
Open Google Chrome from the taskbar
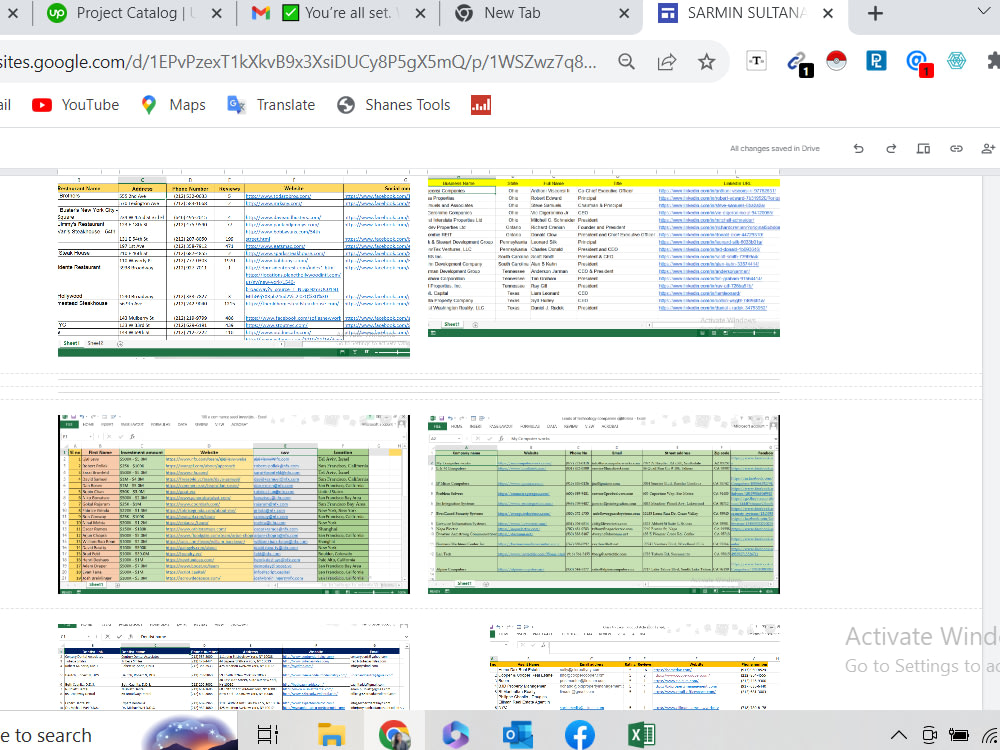(393, 735)
